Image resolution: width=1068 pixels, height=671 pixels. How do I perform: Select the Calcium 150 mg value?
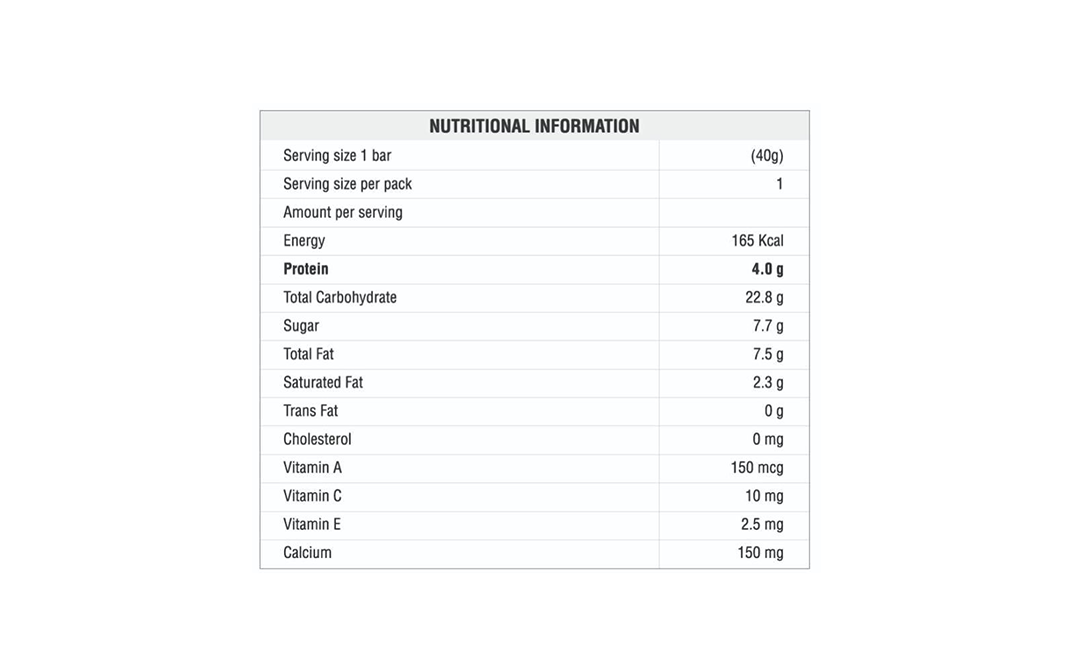point(760,553)
